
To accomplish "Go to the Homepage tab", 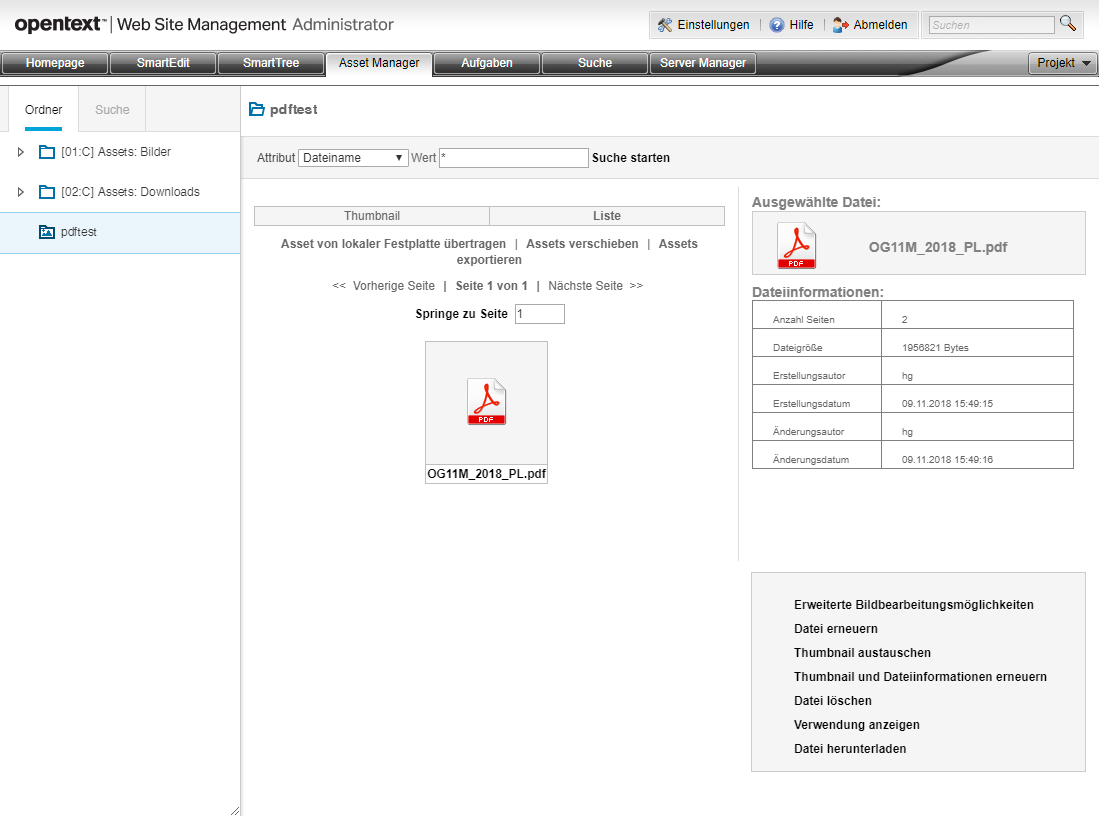I will click(55, 63).
